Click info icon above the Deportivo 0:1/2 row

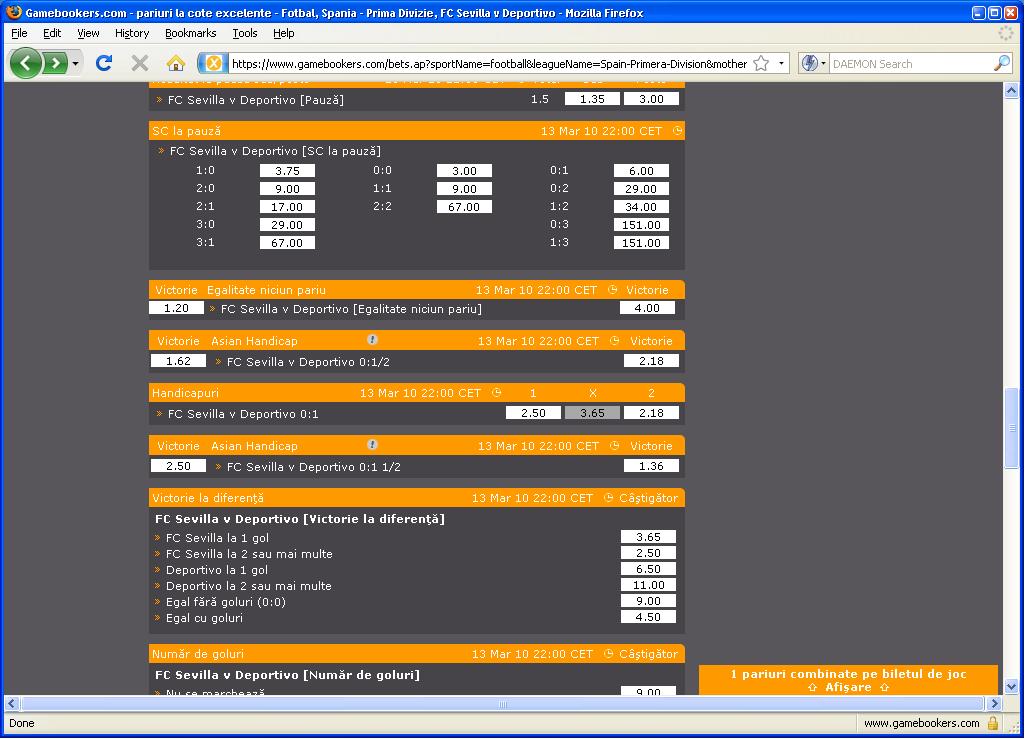[372, 339]
